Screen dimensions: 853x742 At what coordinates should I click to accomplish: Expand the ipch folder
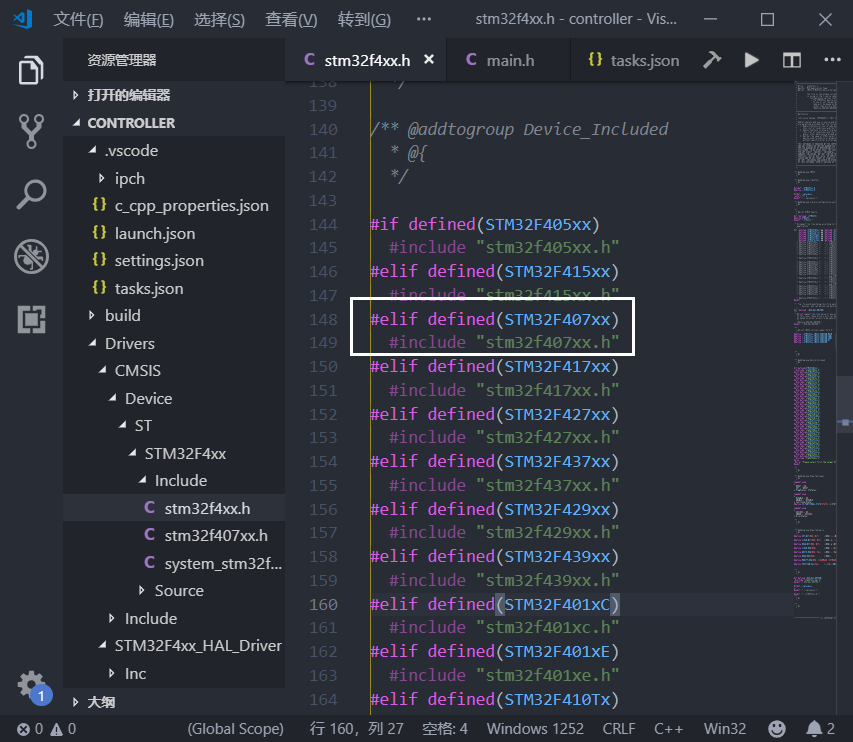tap(129, 178)
